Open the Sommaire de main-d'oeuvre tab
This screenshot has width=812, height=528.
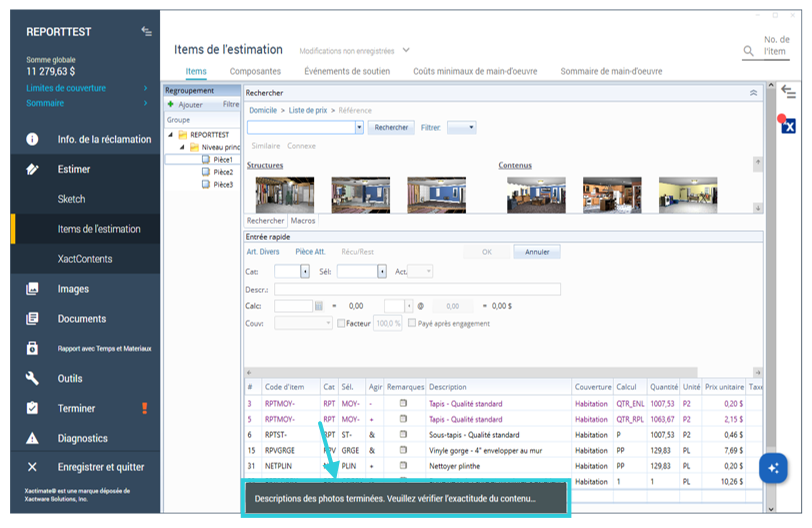tap(611, 71)
